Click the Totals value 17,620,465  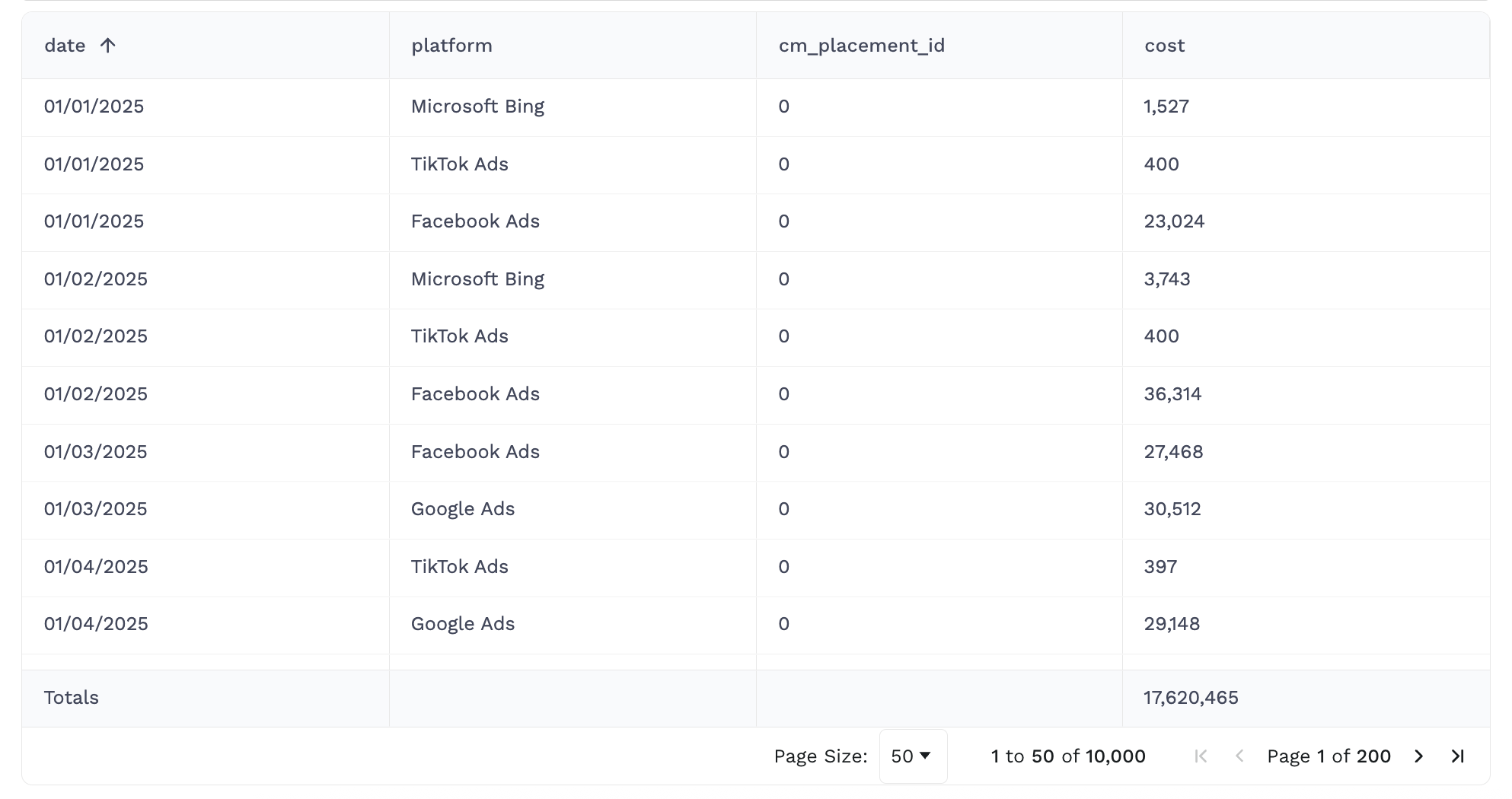1191,697
